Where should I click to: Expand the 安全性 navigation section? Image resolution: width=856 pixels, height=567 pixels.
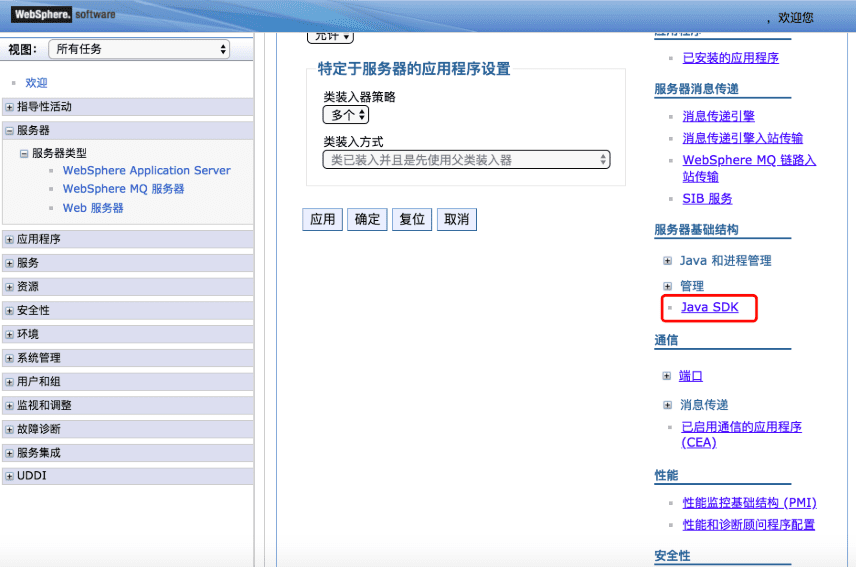pos(9,311)
